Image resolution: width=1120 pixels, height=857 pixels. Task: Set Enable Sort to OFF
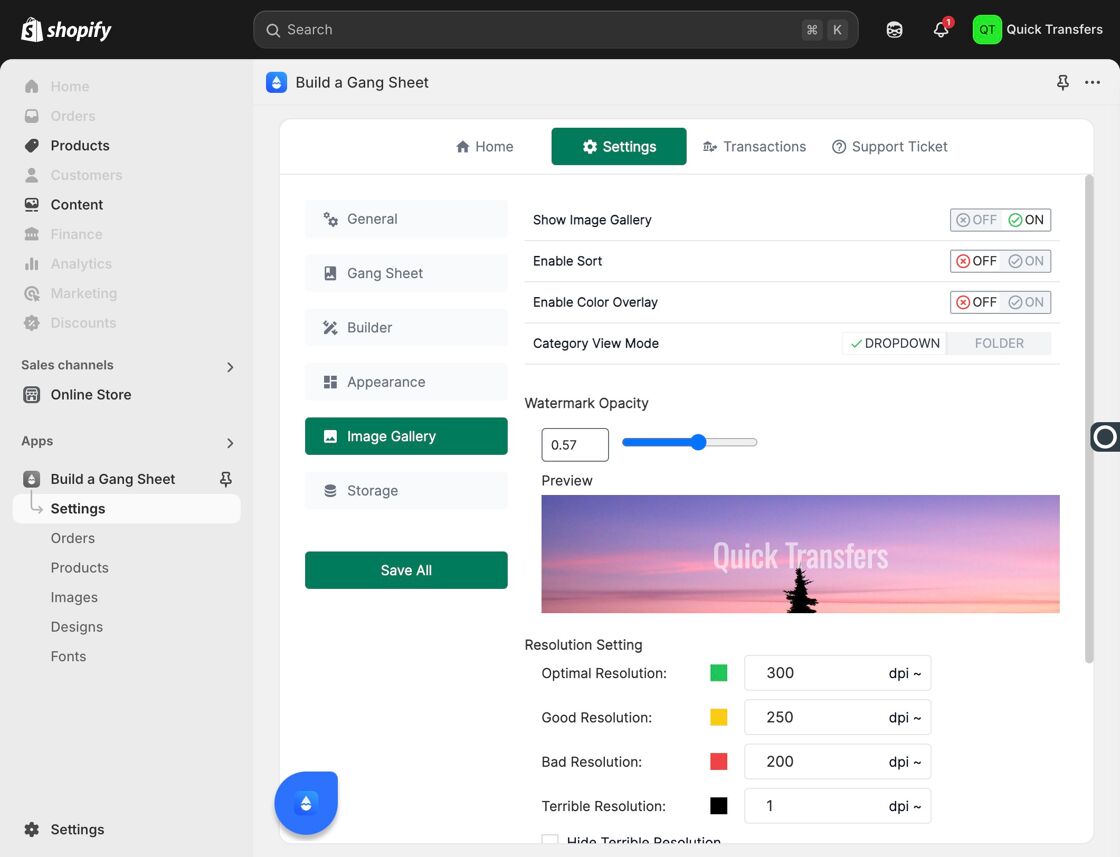(976, 261)
